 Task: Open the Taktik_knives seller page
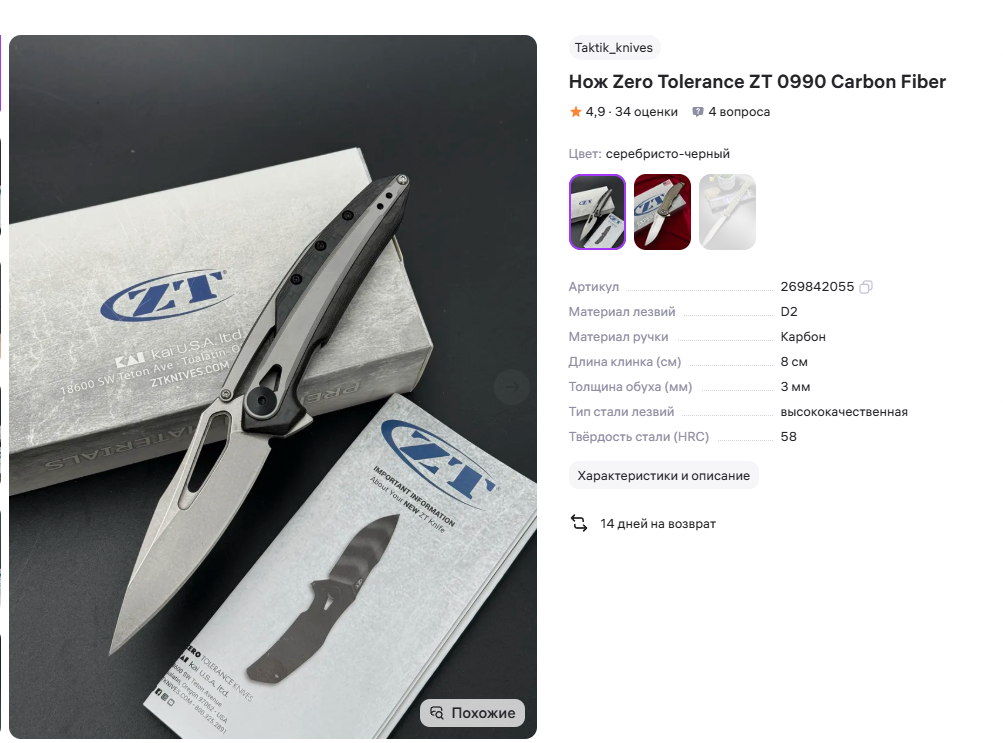[613, 48]
